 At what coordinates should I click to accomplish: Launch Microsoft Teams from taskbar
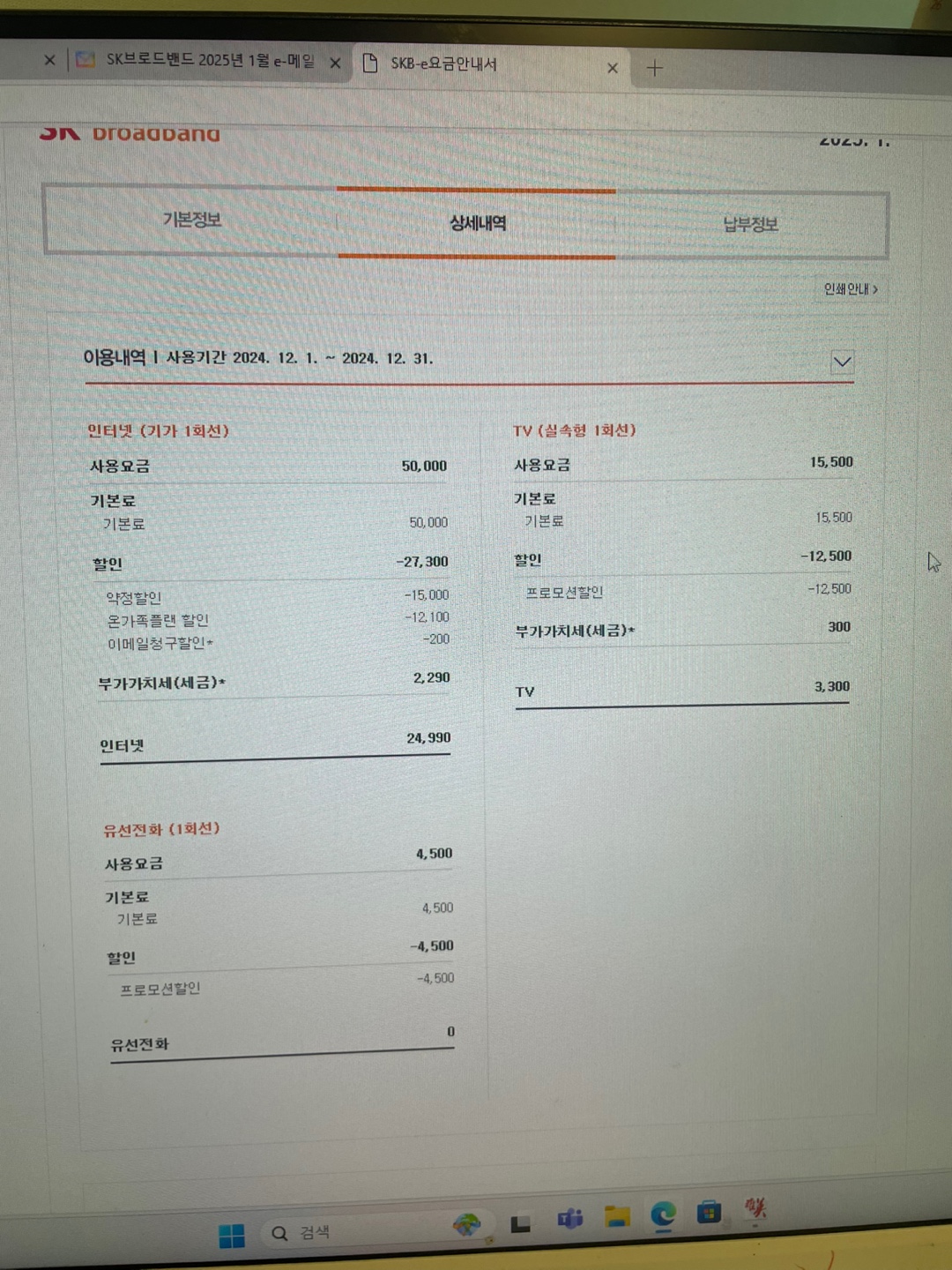570,1220
